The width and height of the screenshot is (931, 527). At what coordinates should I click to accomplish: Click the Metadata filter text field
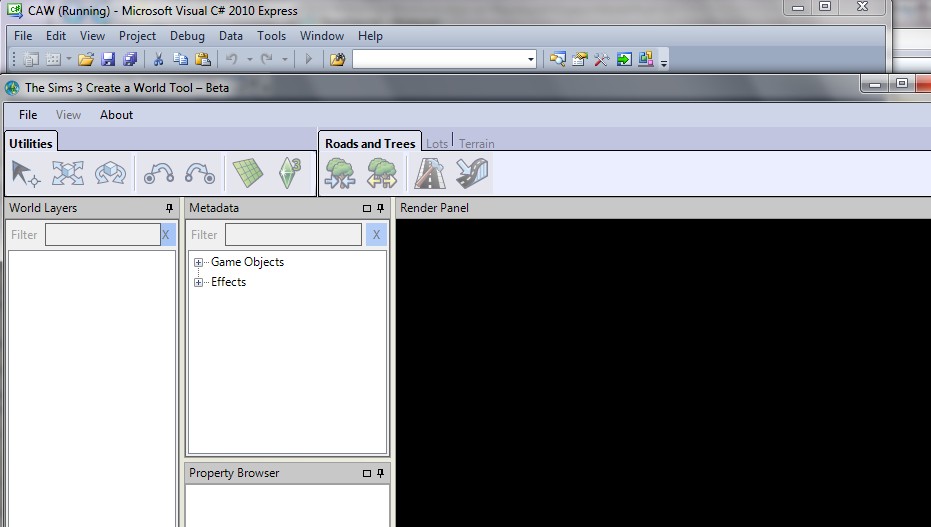pos(293,235)
